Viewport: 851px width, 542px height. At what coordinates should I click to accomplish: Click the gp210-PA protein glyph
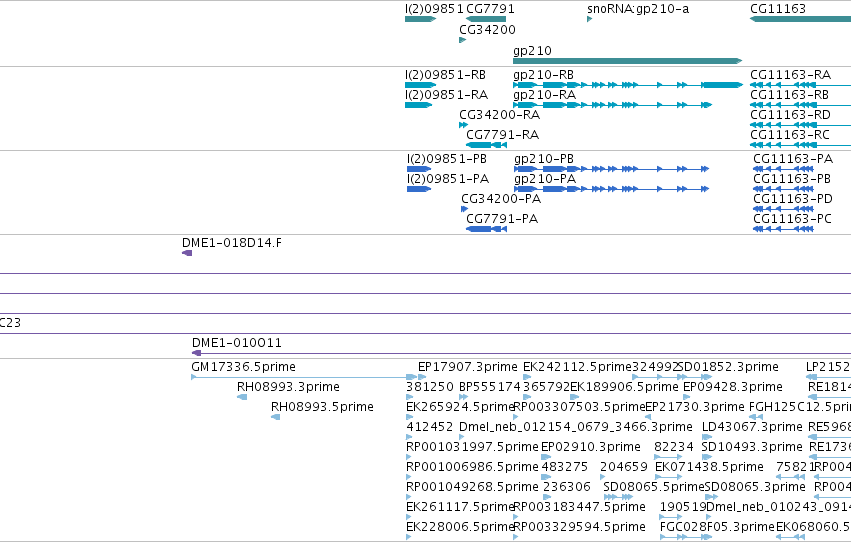[611, 189]
